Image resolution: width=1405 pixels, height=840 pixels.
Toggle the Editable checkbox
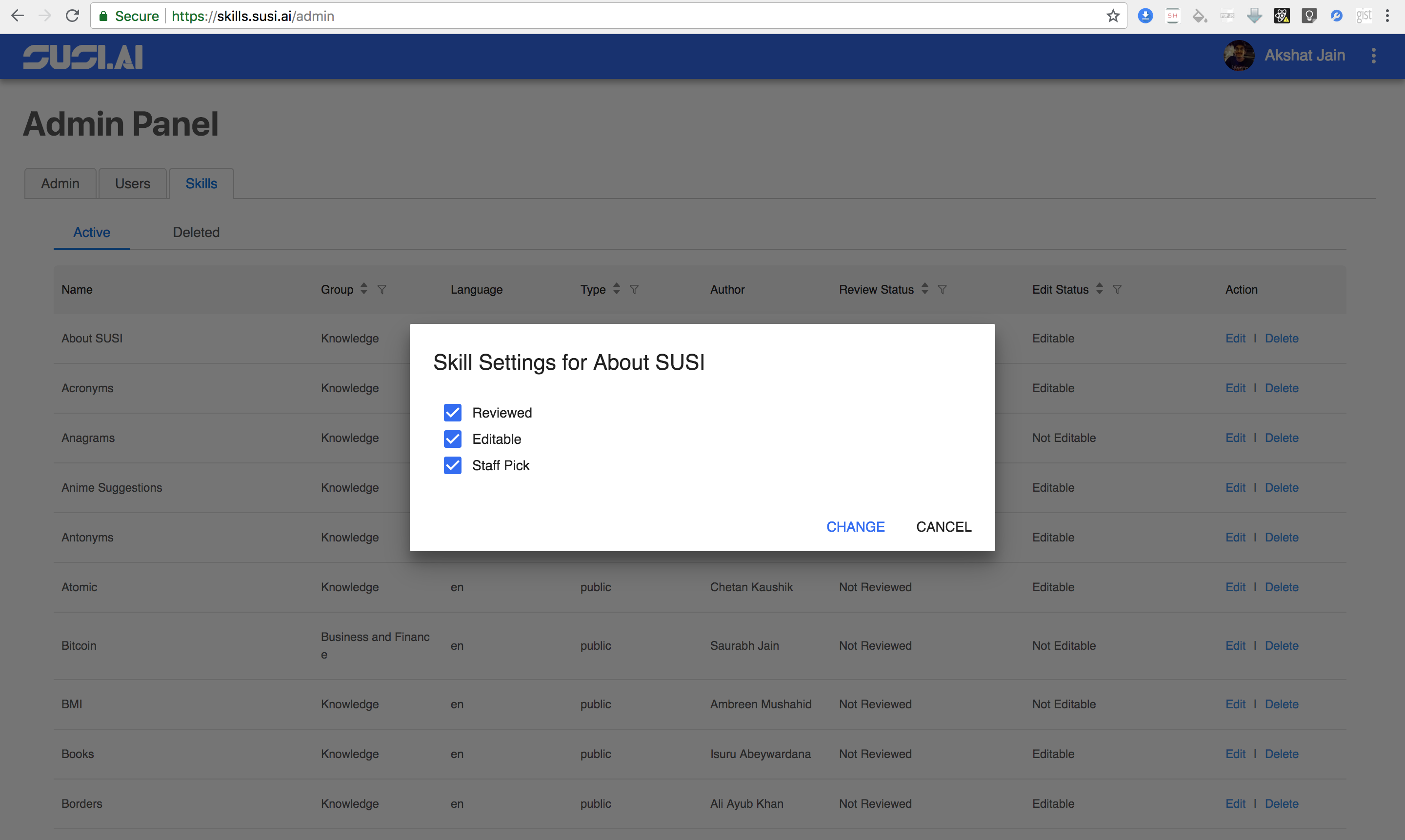[452, 439]
